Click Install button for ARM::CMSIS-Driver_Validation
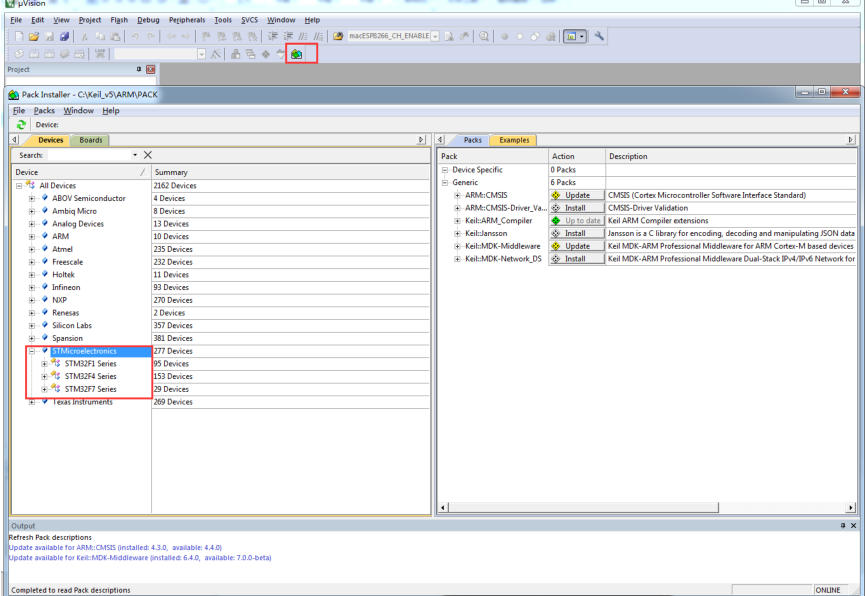 pyautogui.click(x=576, y=208)
